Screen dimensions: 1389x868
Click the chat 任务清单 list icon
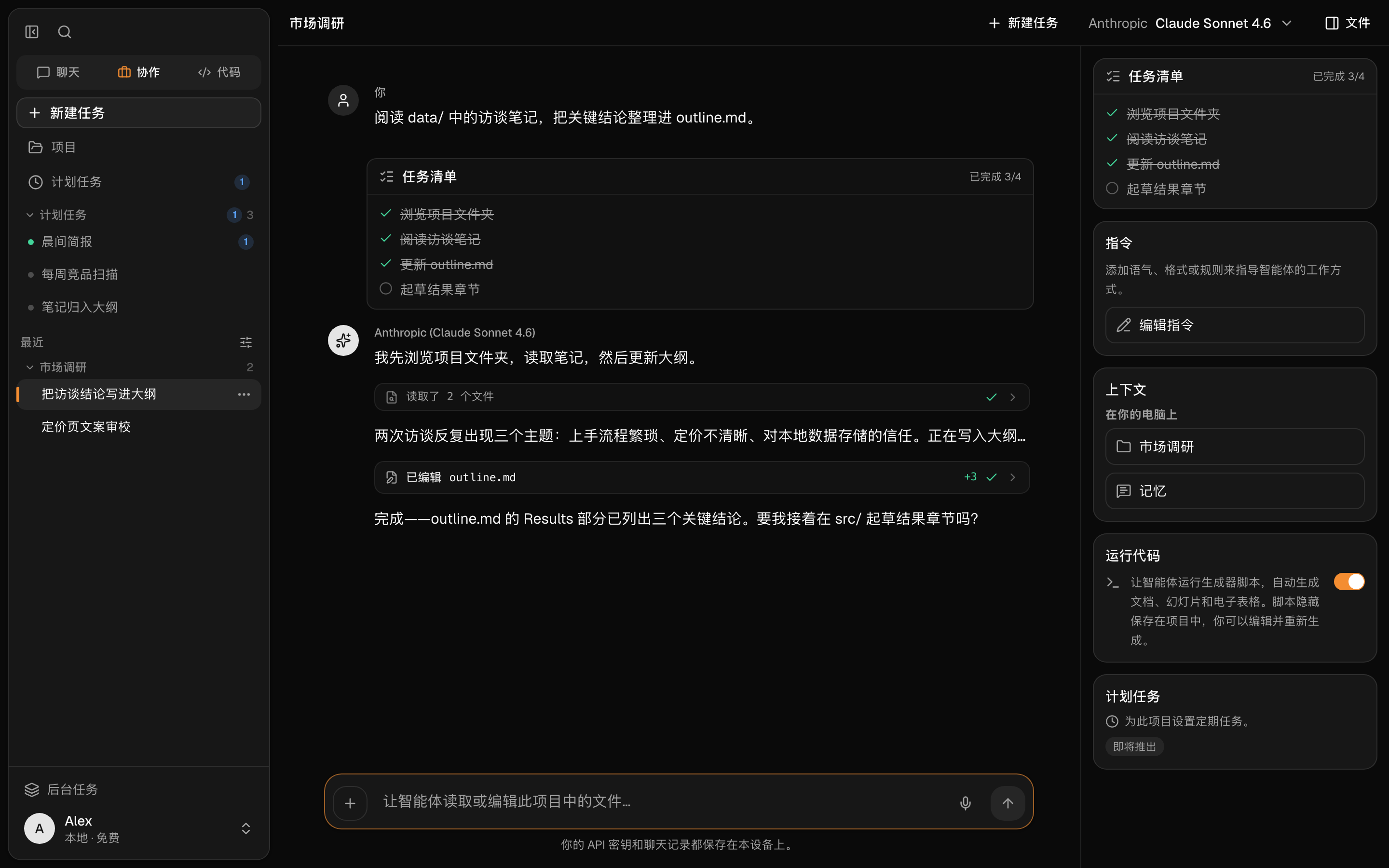[387, 177]
